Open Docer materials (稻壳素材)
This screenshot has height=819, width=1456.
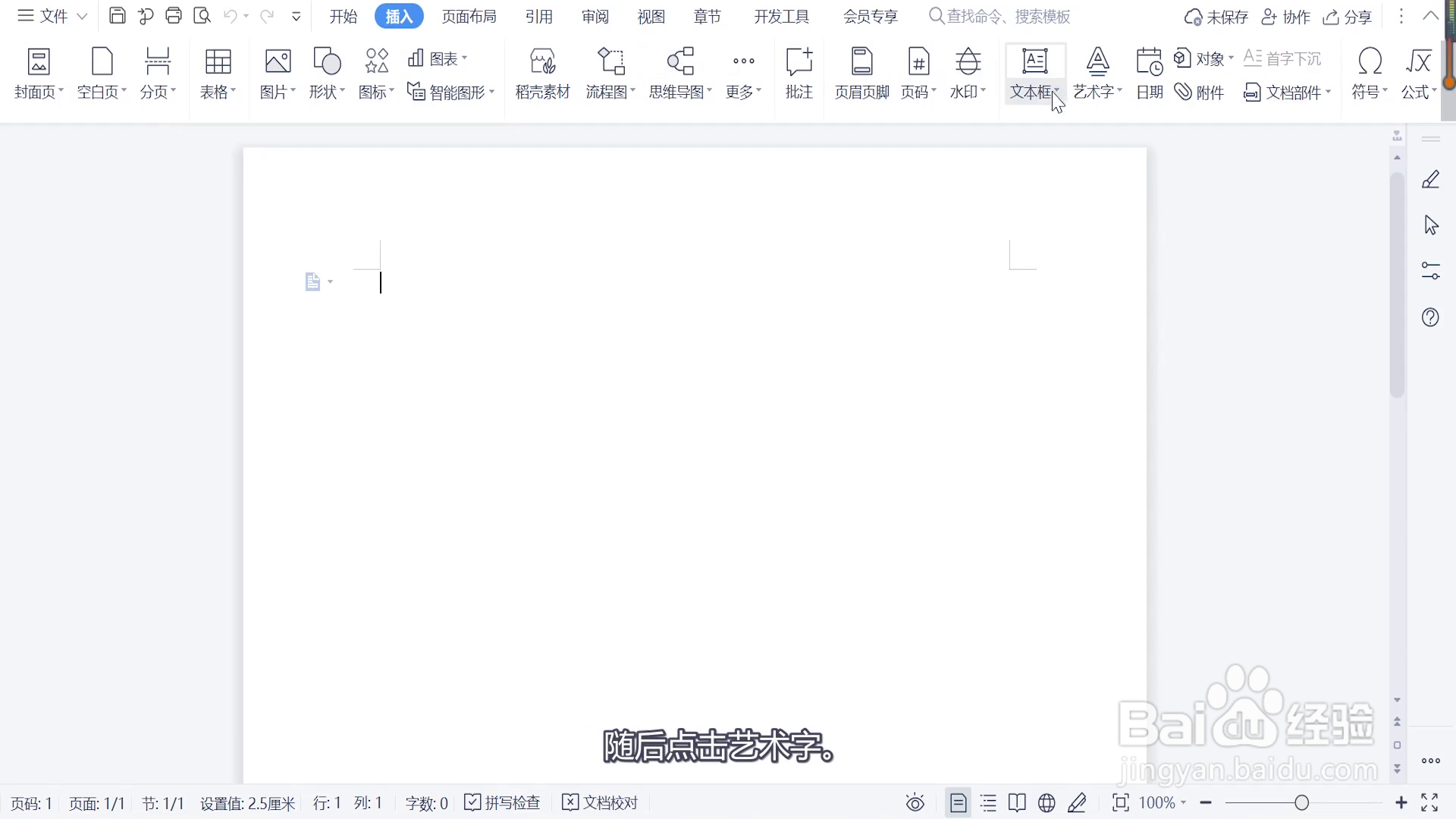click(542, 74)
